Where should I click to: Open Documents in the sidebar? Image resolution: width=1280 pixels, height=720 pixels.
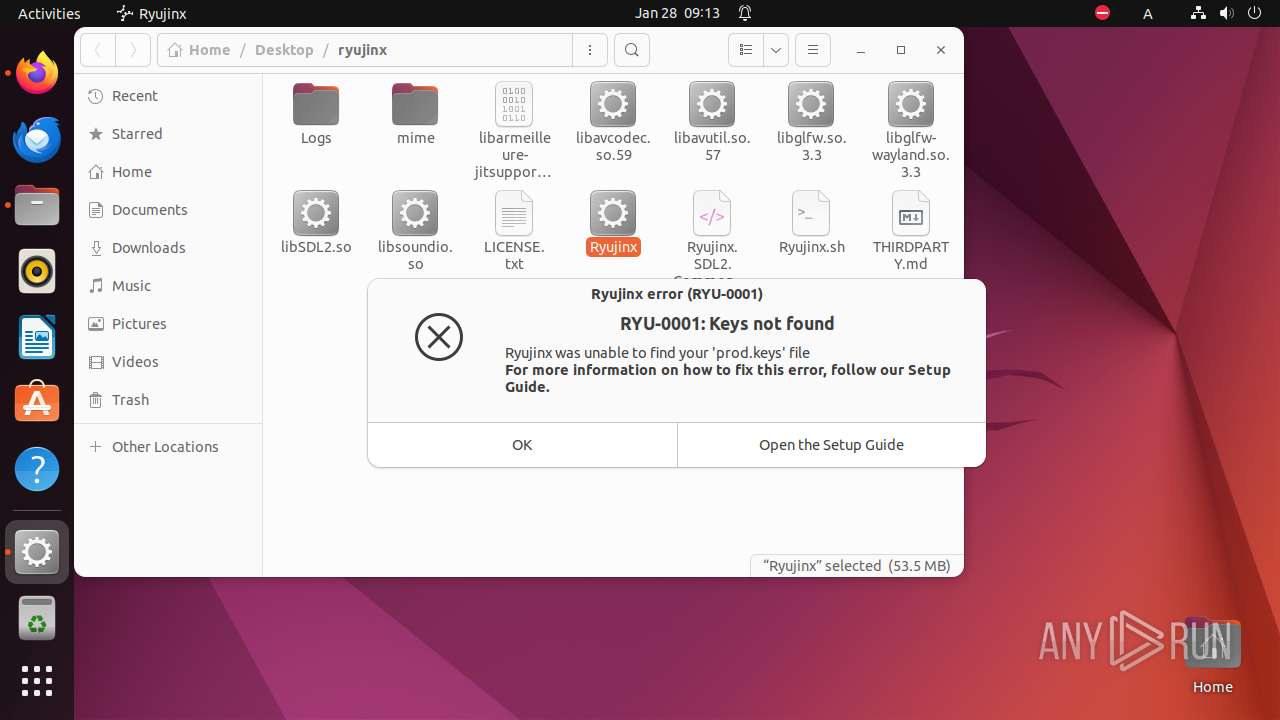coord(168,210)
